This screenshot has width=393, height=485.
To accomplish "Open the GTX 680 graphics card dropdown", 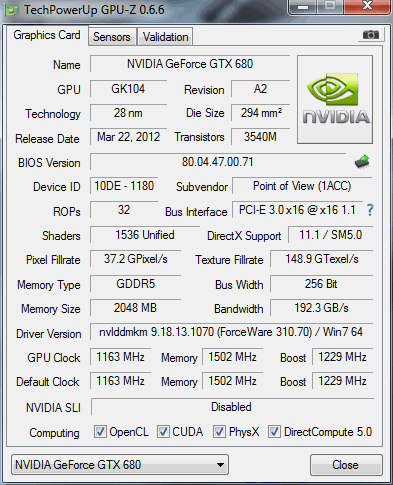I will tap(120, 464).
